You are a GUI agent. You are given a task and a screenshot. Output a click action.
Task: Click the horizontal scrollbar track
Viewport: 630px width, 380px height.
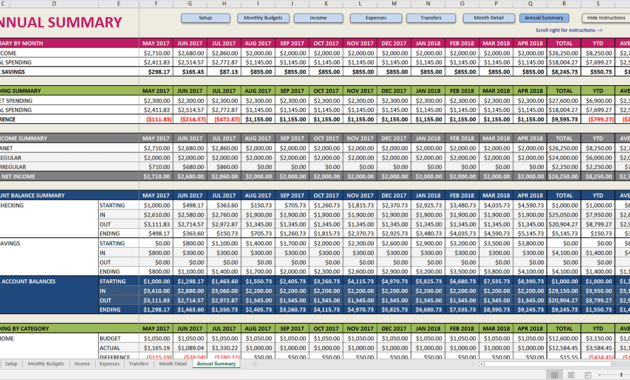coord(548,364)
